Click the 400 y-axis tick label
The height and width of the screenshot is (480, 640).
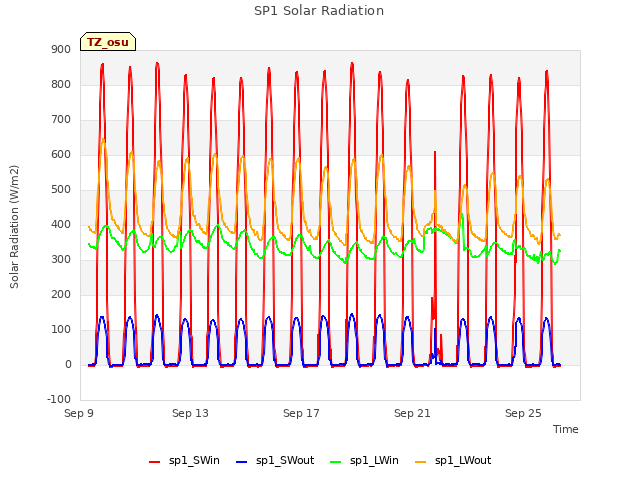pos(61,224)
